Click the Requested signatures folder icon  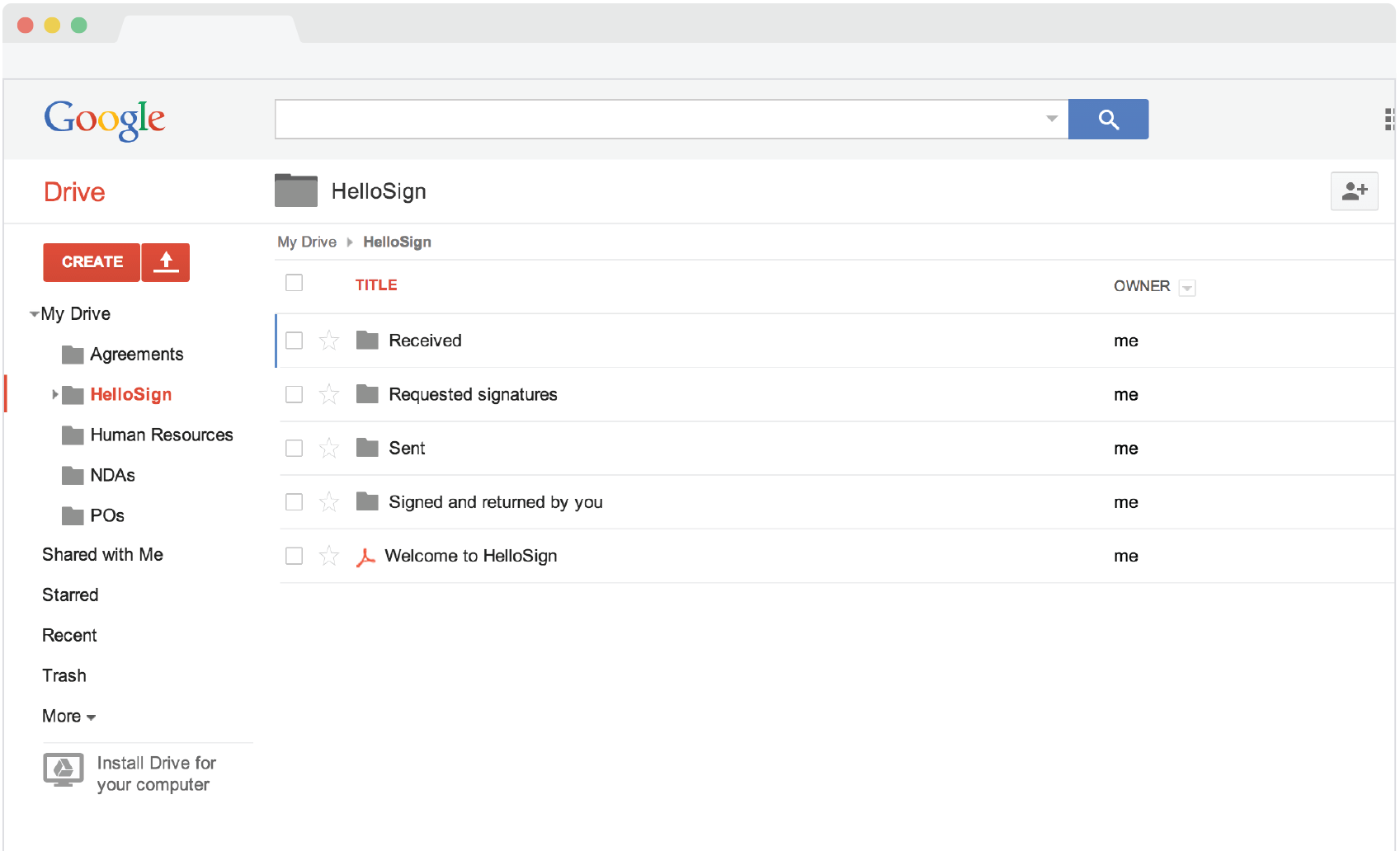point(367,393)
